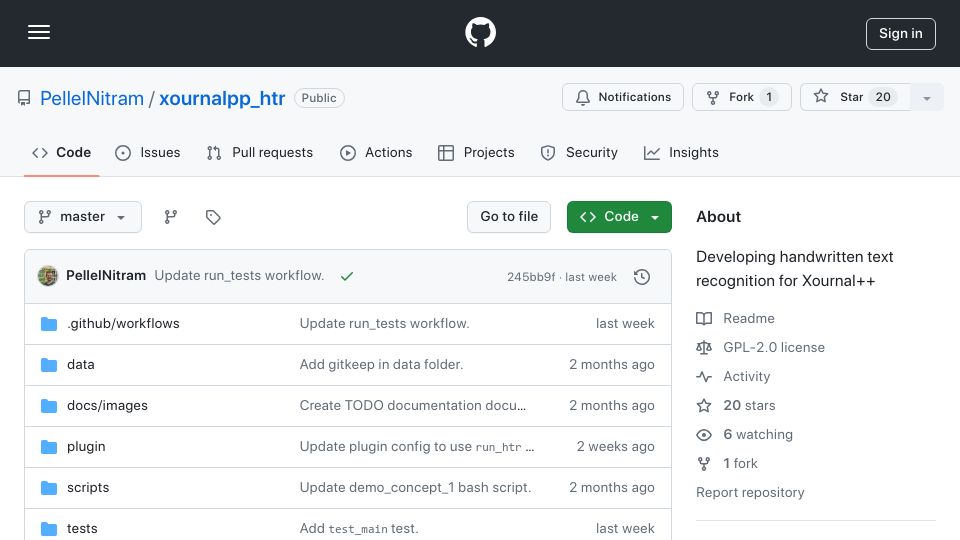View the 1 fork link

(740, 463)
